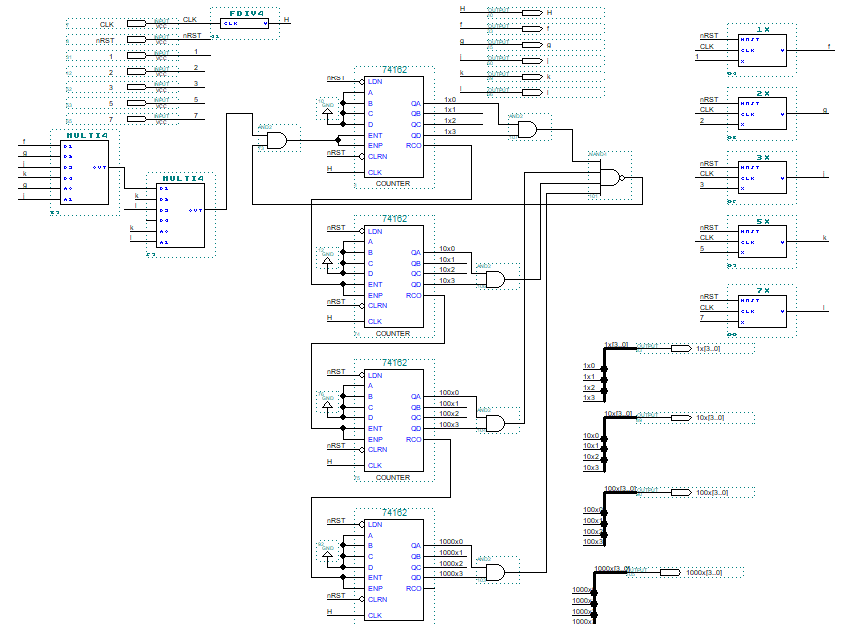Image resolution: width=863 pixels, height=624 pixels.
Task: Click the 10x0 net label at the counter's QA
Action: [x=447, y=249]
